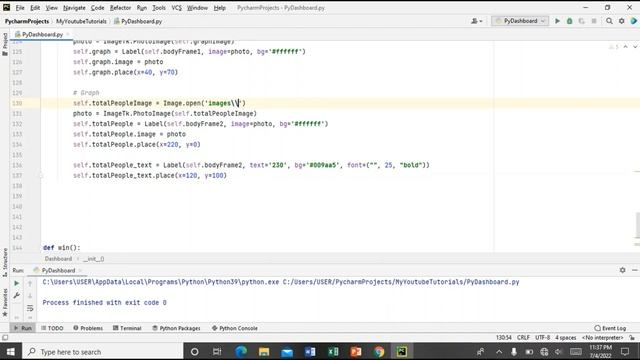Open the File menu
This screenshot has width=640, height=360.
tap(20, 8)
